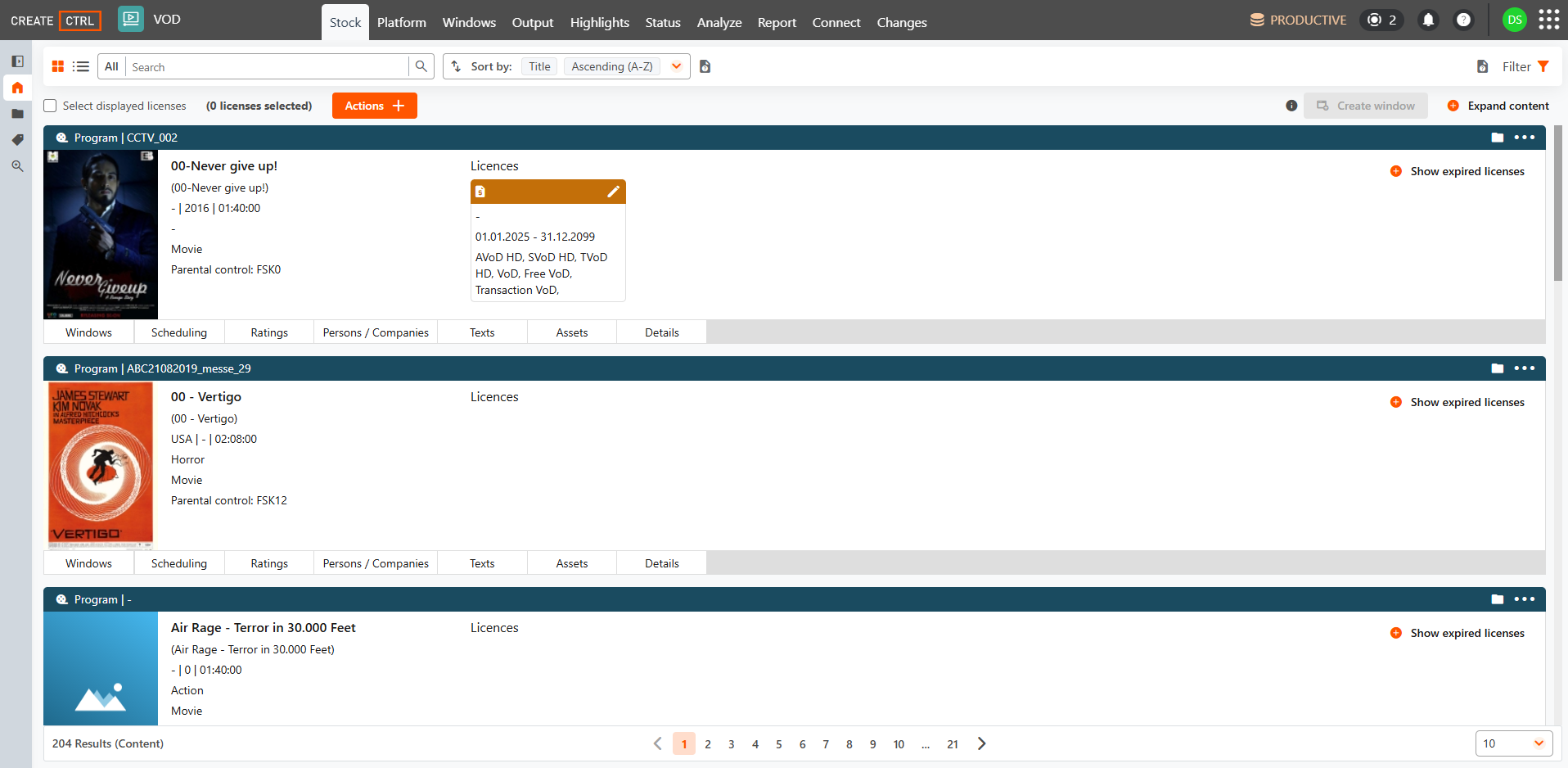The width and height of the screenshot is (1568, 768).
Task: Click the PRODUCTIVE database indicator
Action: click(1298, 20)
